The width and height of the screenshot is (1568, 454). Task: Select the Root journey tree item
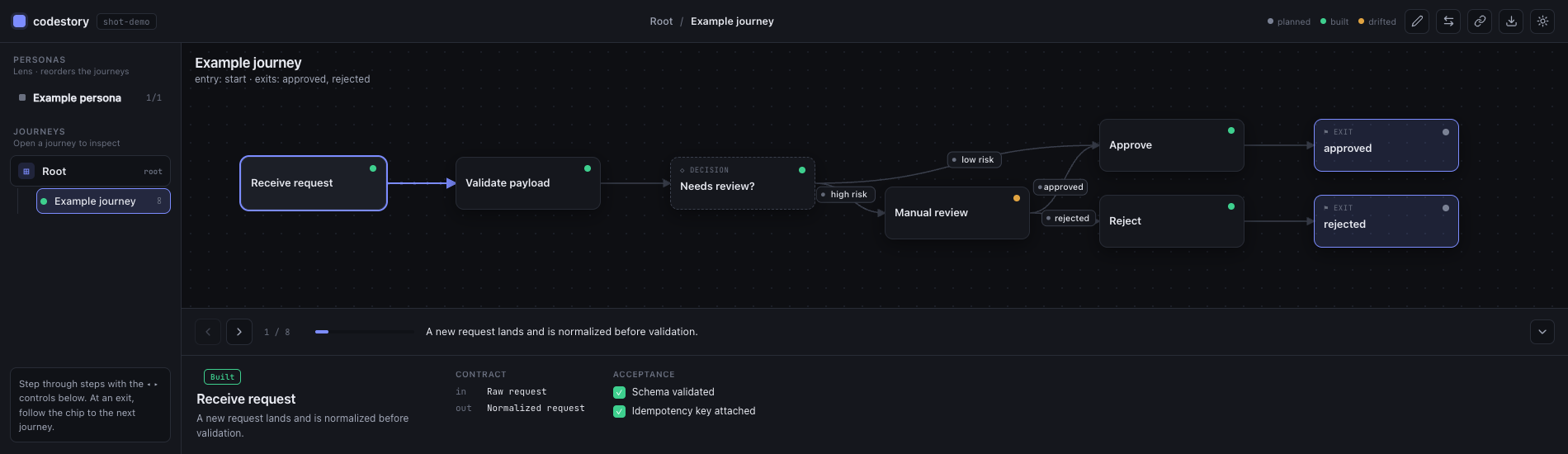coord(90,172)
